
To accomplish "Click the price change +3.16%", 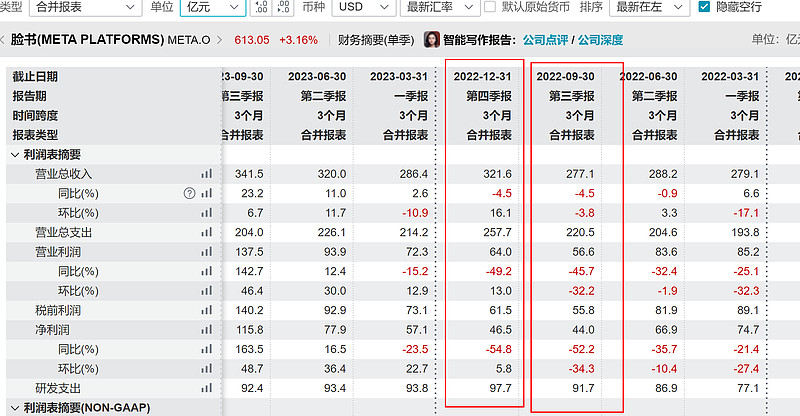I will (x=298, y=40).
